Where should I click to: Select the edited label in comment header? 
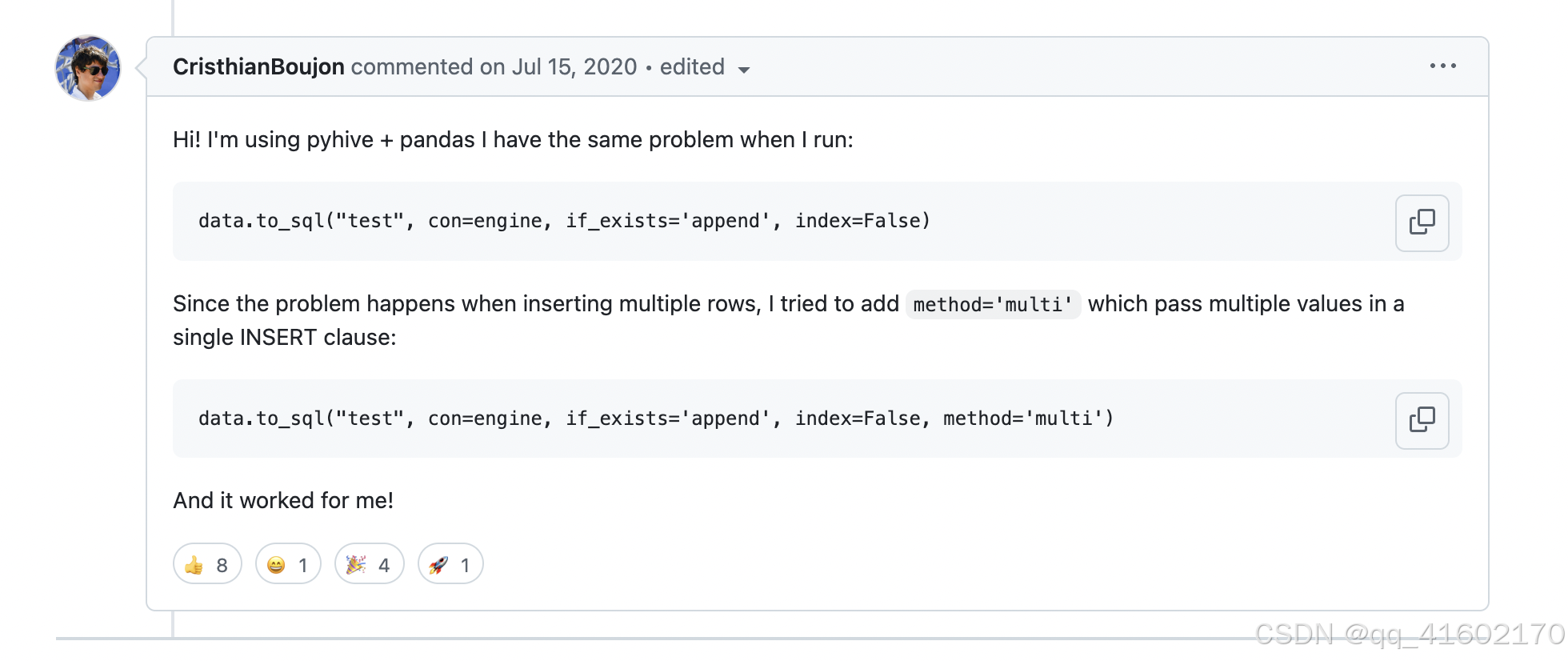click(692, 66)
